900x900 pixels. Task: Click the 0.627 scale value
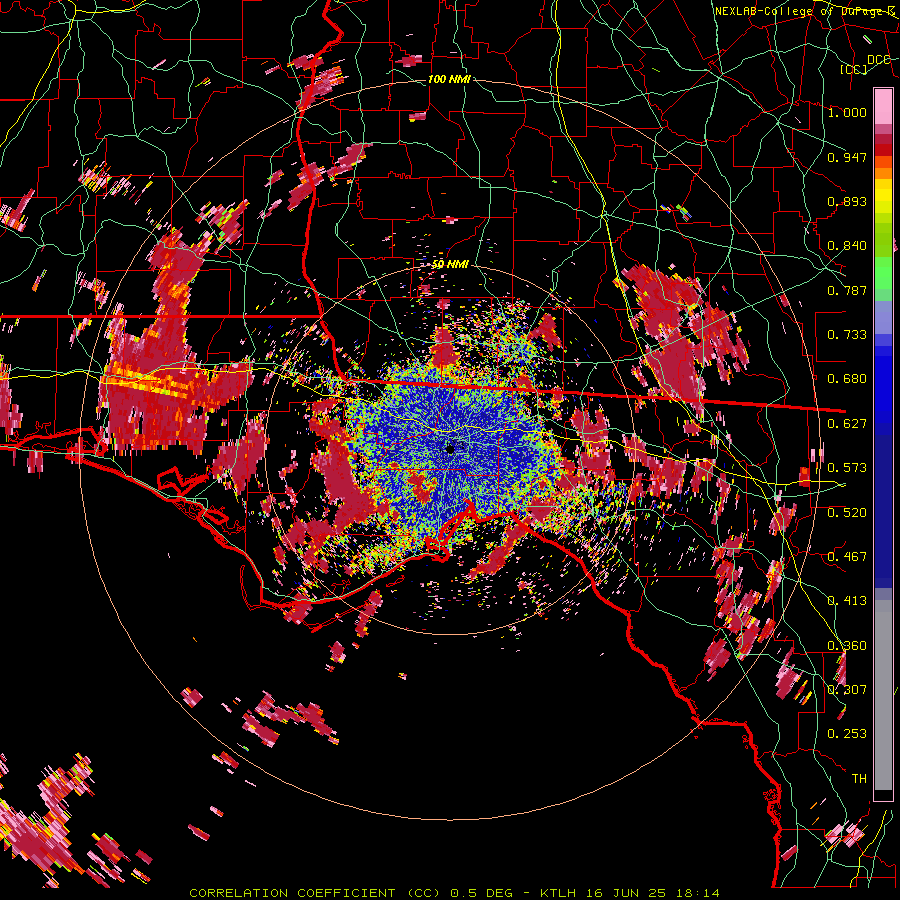pyautogui.click(x=847, y=424)
